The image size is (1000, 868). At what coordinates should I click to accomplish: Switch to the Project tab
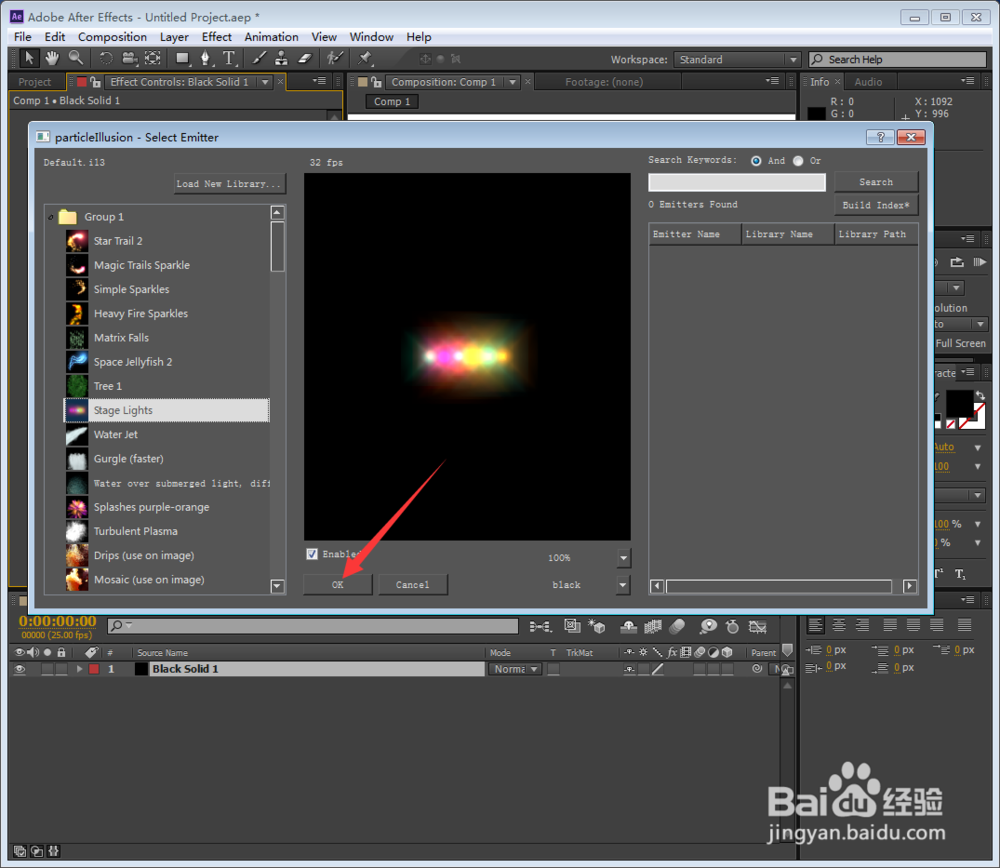(x=34, y=82)
